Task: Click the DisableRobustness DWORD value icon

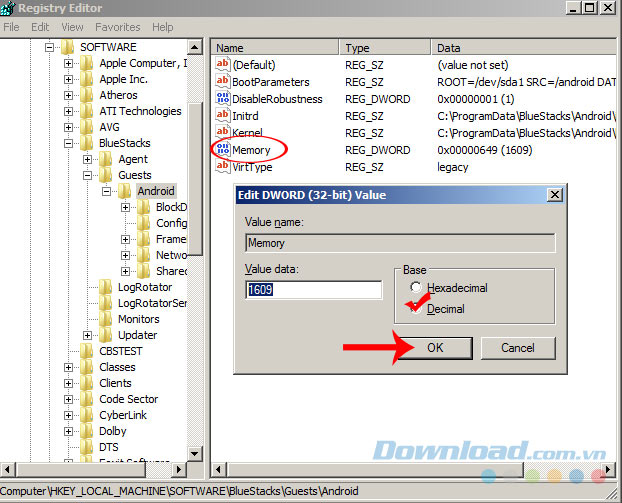Action: (223, 98)
